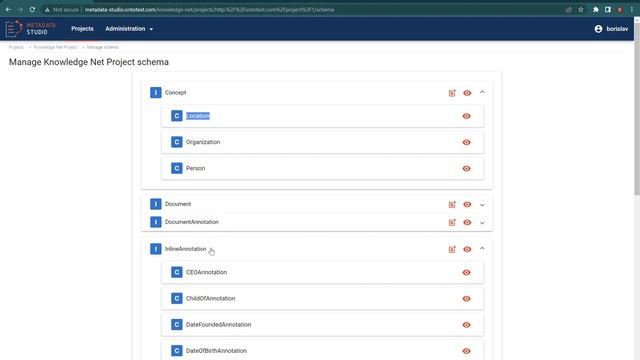Open the Projects menu item
The height and width of the screenshot is (360, 640).
[x=82, y=29]
